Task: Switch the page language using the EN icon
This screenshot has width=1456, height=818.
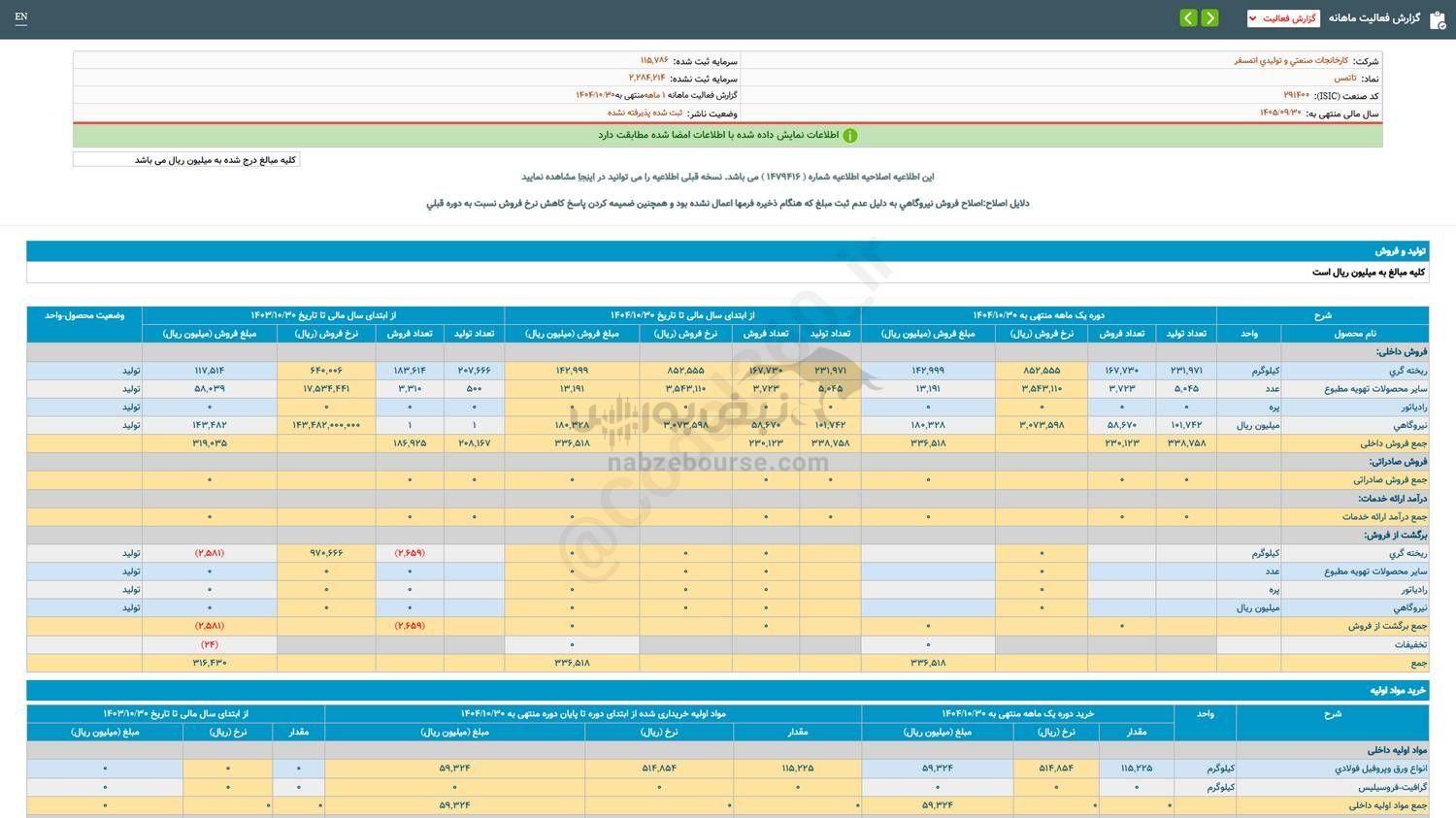Action: tap(21, 17)
